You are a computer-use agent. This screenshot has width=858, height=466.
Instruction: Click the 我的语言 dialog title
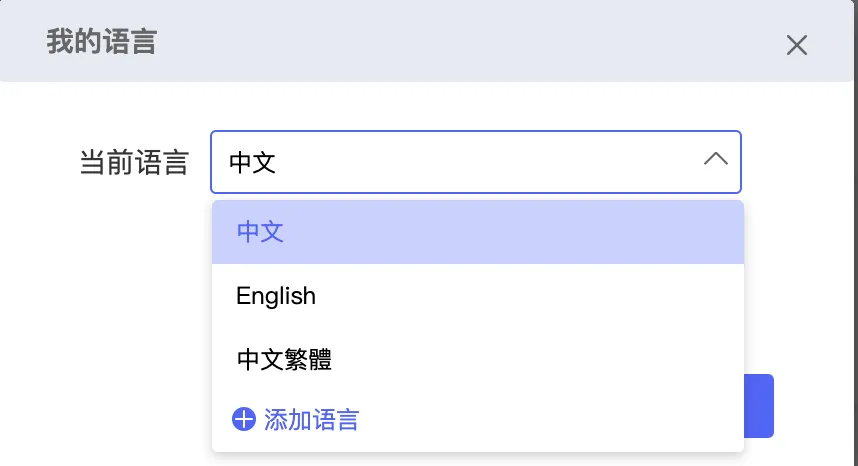[x=101, y=42]
